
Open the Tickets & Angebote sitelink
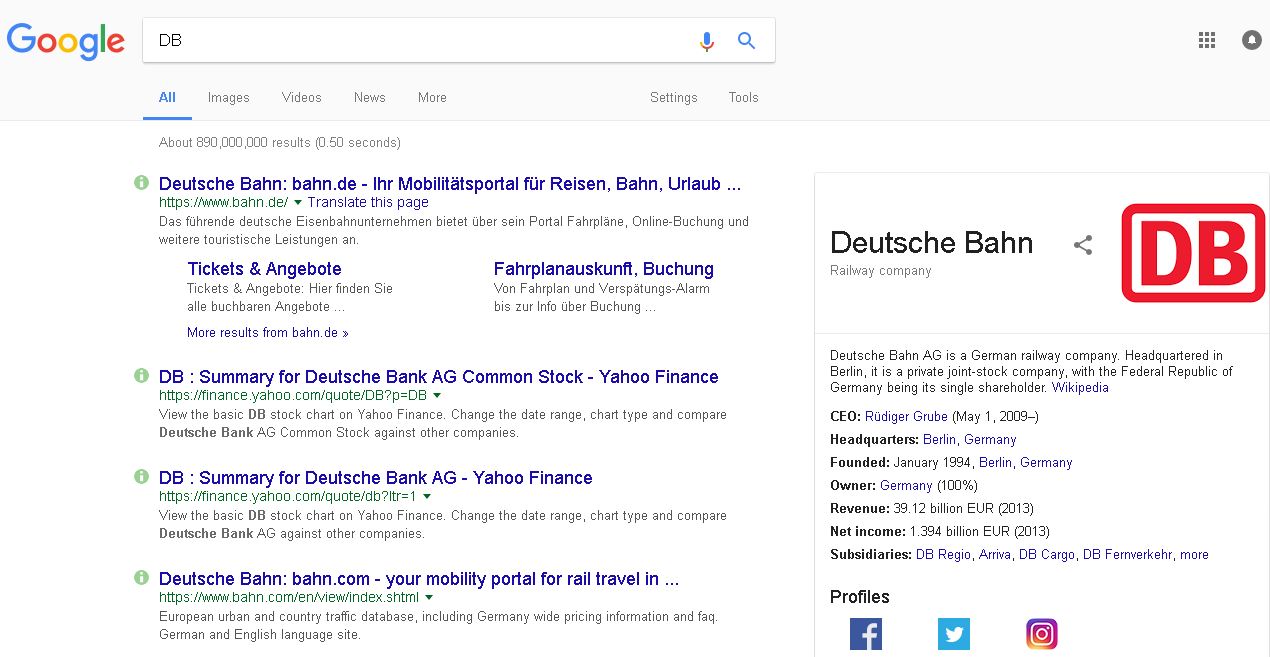pyautogui.click(x=264, y=269)
